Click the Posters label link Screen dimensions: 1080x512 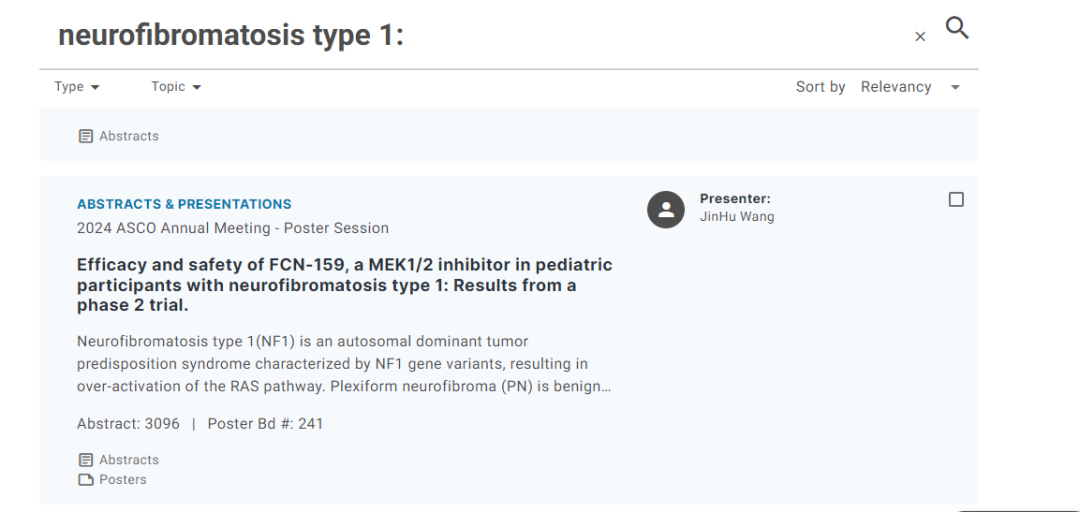click(122, 480)
